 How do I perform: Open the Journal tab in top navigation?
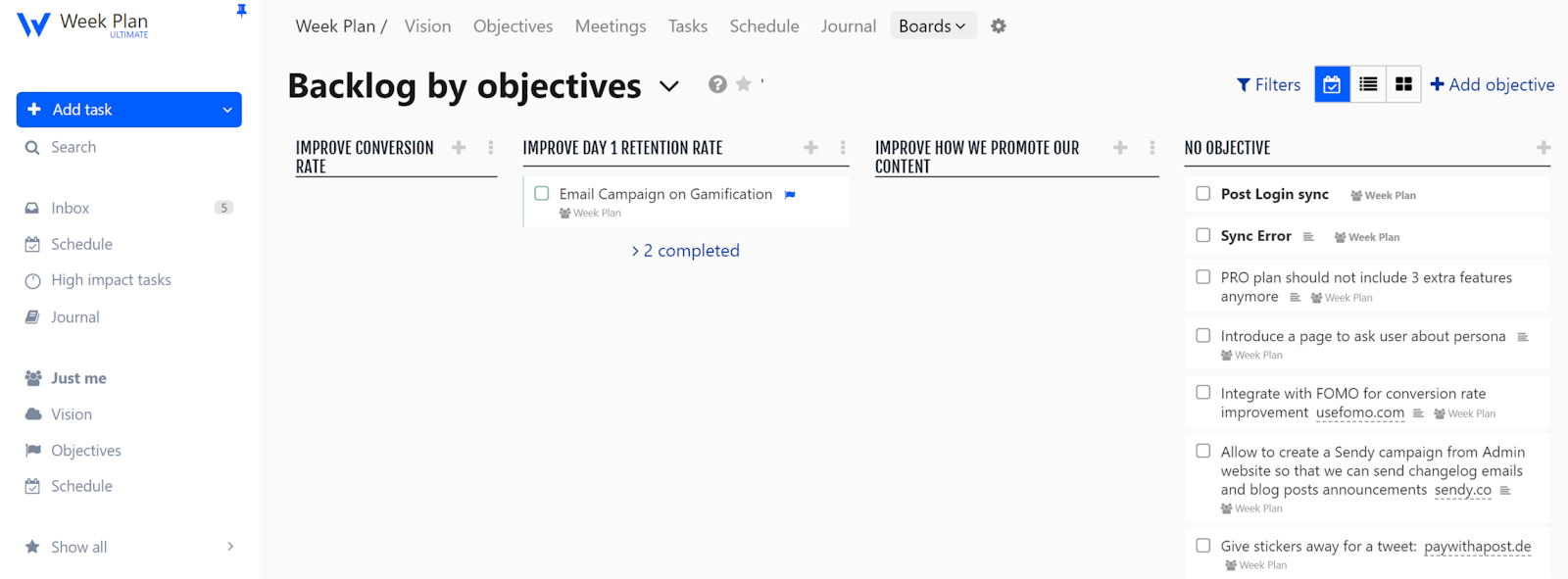pos(848,26)
